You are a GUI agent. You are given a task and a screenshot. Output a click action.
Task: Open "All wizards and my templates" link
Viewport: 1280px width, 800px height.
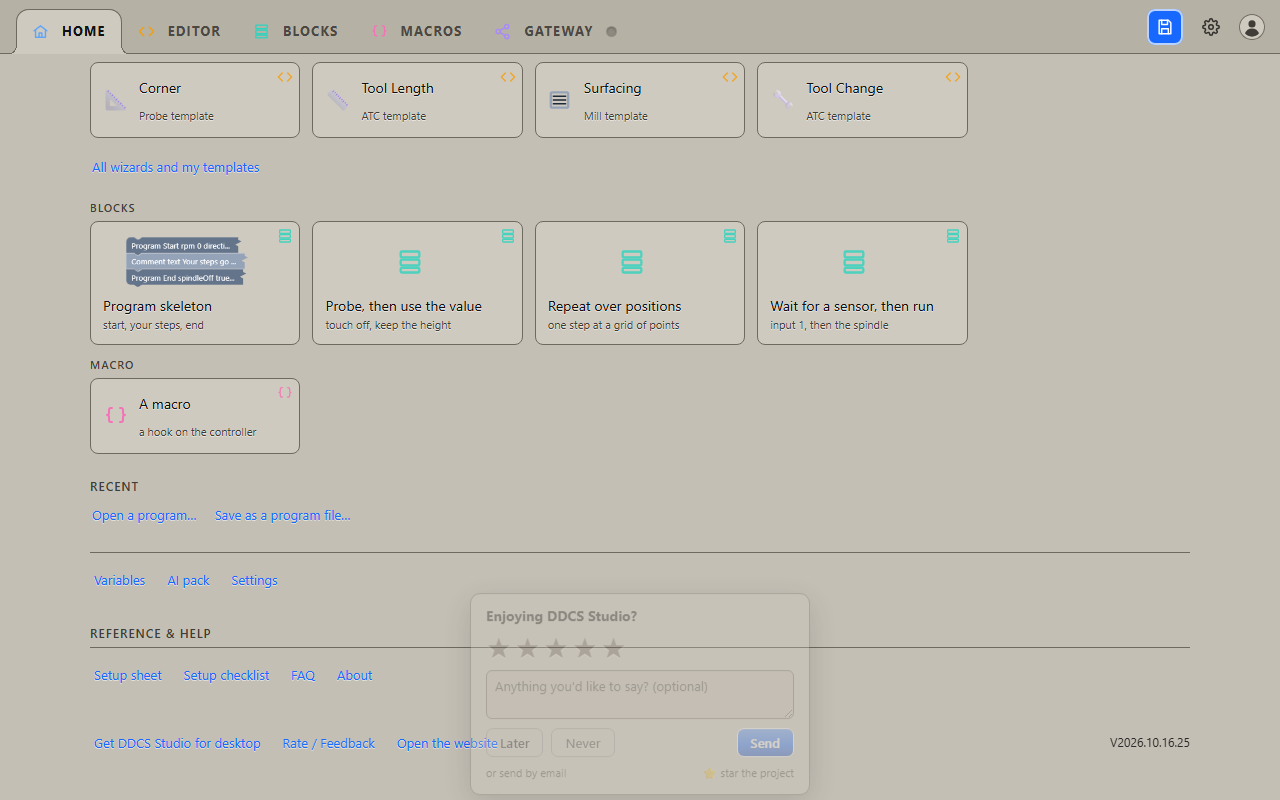coord(176,167)
